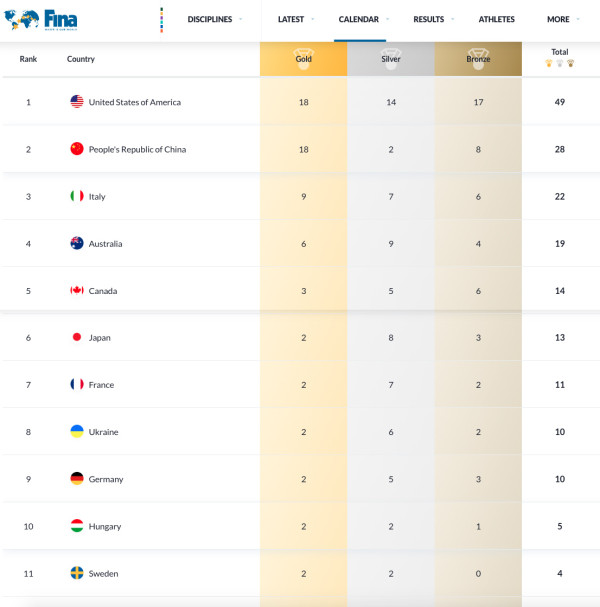Click the Germany flag icon
This screenshot has height=607, width=600.
(x=77, y=479)
